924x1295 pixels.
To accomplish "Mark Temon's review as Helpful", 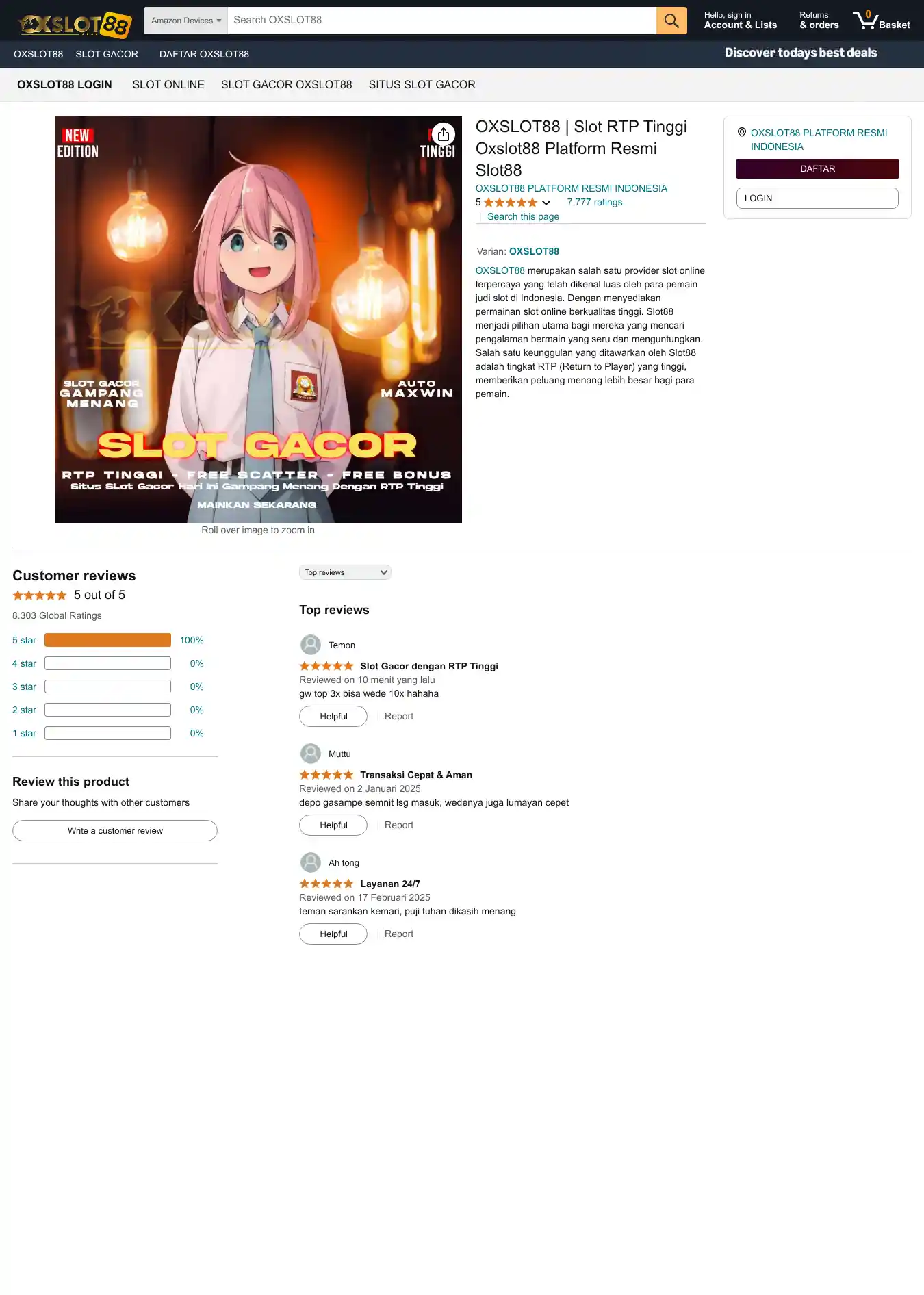I will coord(333,717).
